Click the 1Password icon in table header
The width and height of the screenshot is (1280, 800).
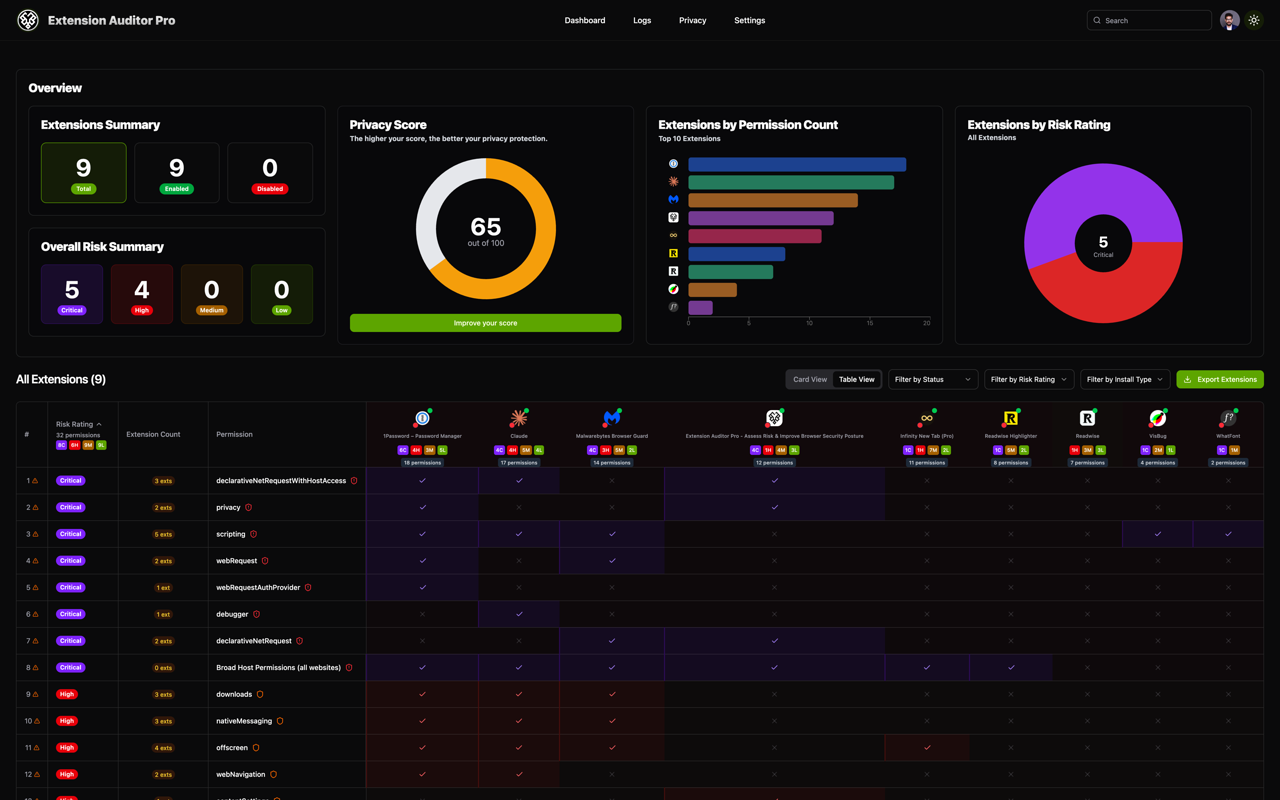pos(422,418)
